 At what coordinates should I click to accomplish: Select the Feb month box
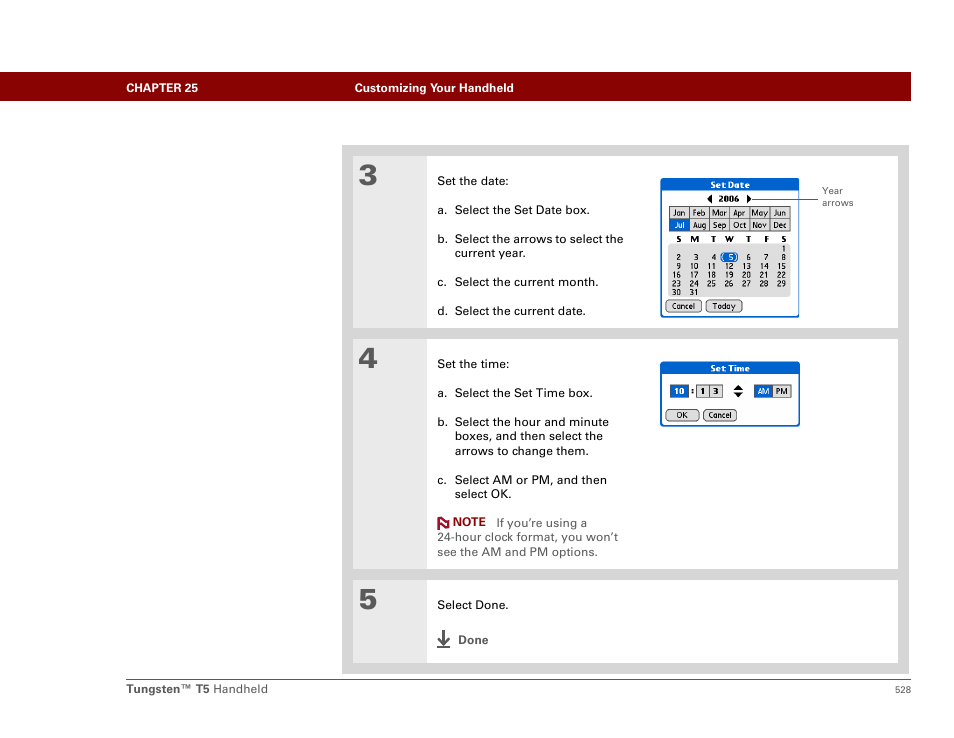point(699,213)
